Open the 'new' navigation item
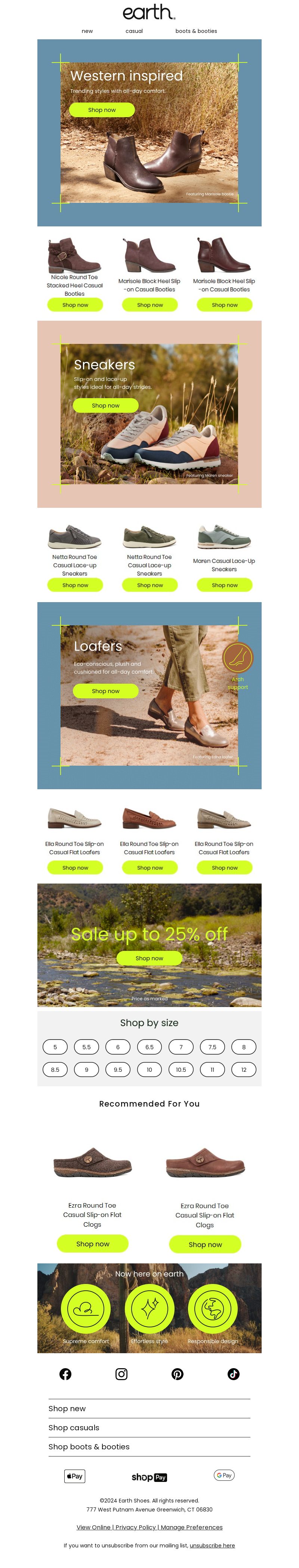The image size is (299, 1568). (x=87, y=31)
